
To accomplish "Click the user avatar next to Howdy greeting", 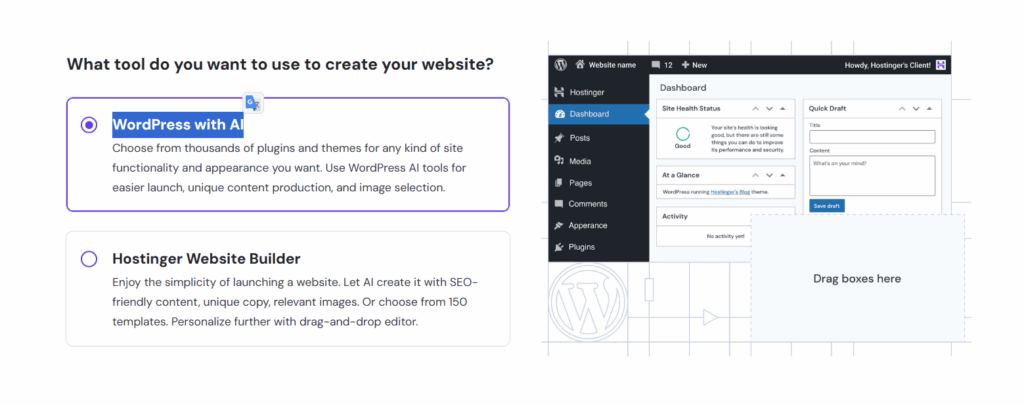I will pos(941,65).
